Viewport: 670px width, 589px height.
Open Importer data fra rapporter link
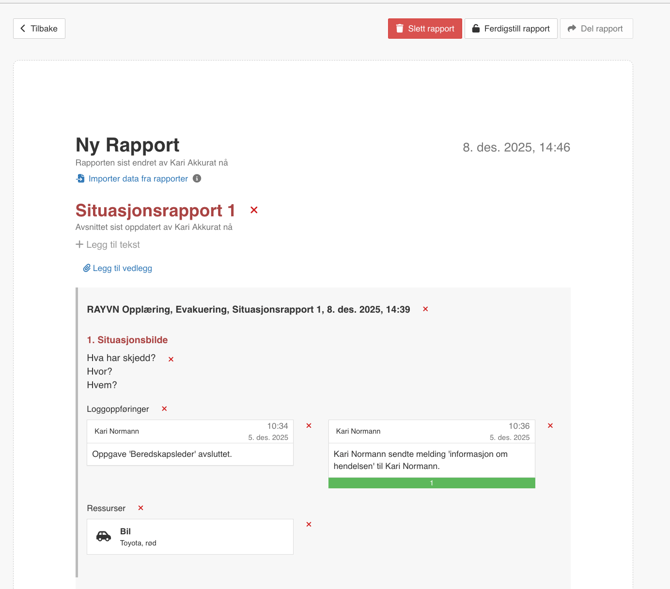tap(137, 179)
